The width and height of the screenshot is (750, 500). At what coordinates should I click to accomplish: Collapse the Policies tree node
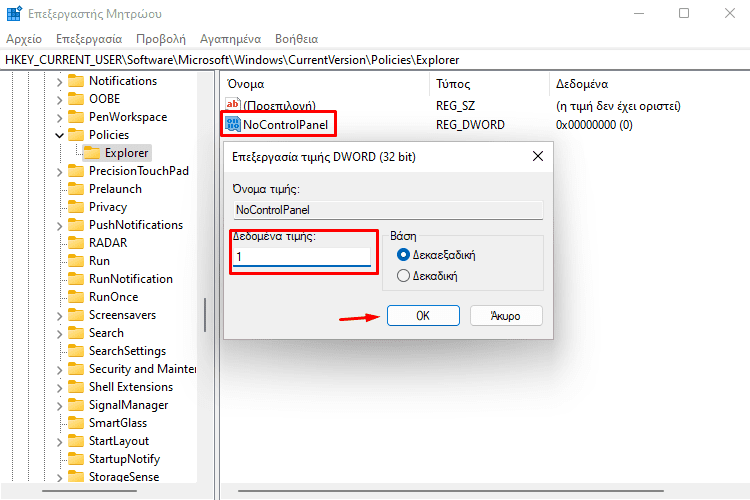coord(59,136)
